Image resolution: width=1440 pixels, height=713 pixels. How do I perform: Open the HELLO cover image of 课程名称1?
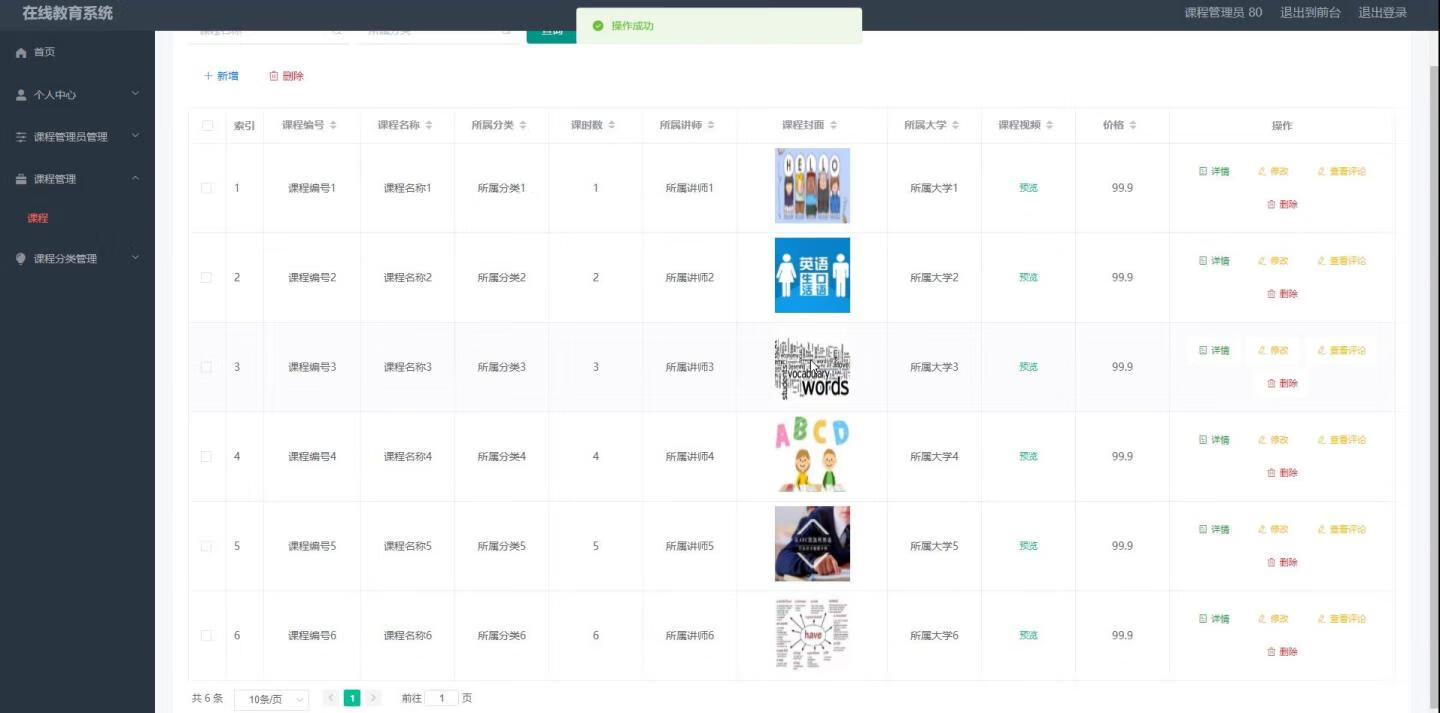812,186
